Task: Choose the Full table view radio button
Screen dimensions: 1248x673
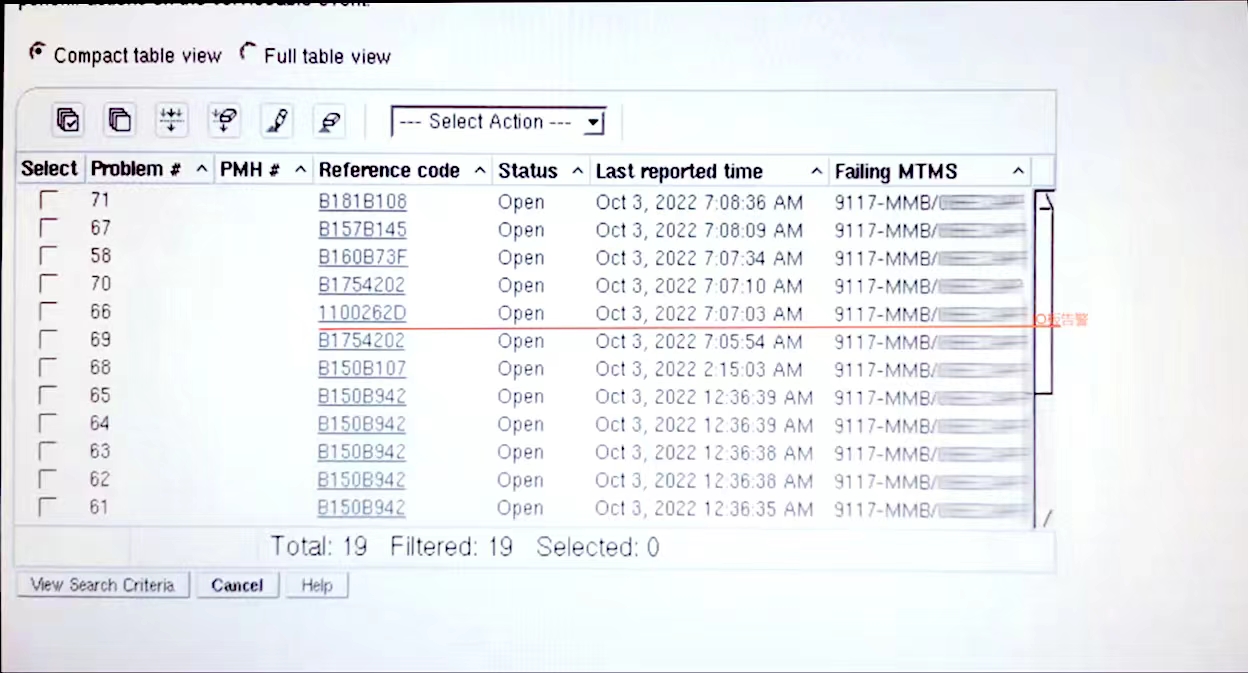Action: coord(248,54)
